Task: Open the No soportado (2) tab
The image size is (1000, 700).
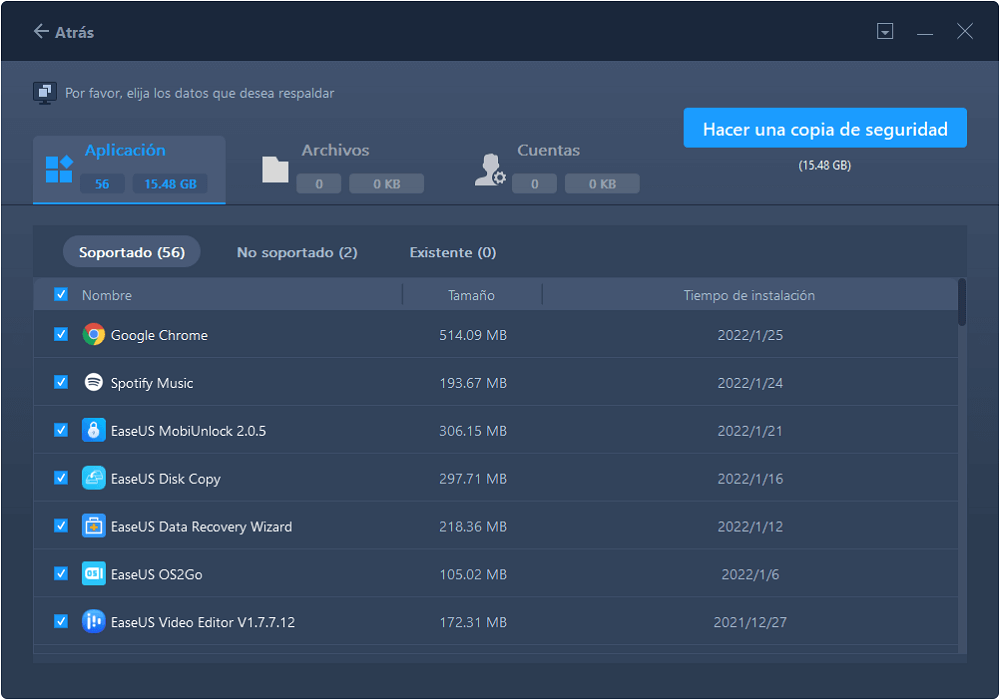Action: 297,252
